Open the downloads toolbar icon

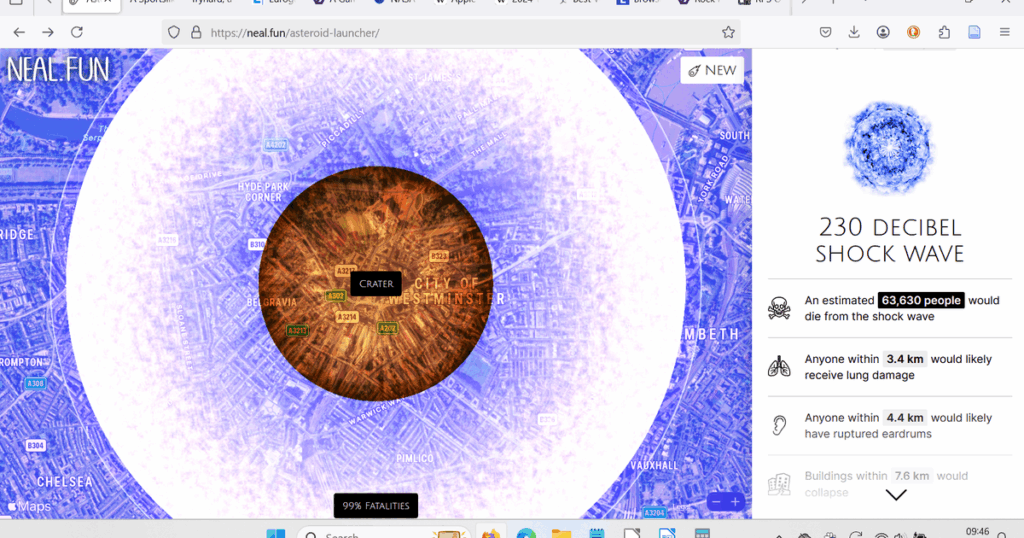coord(854,32)
